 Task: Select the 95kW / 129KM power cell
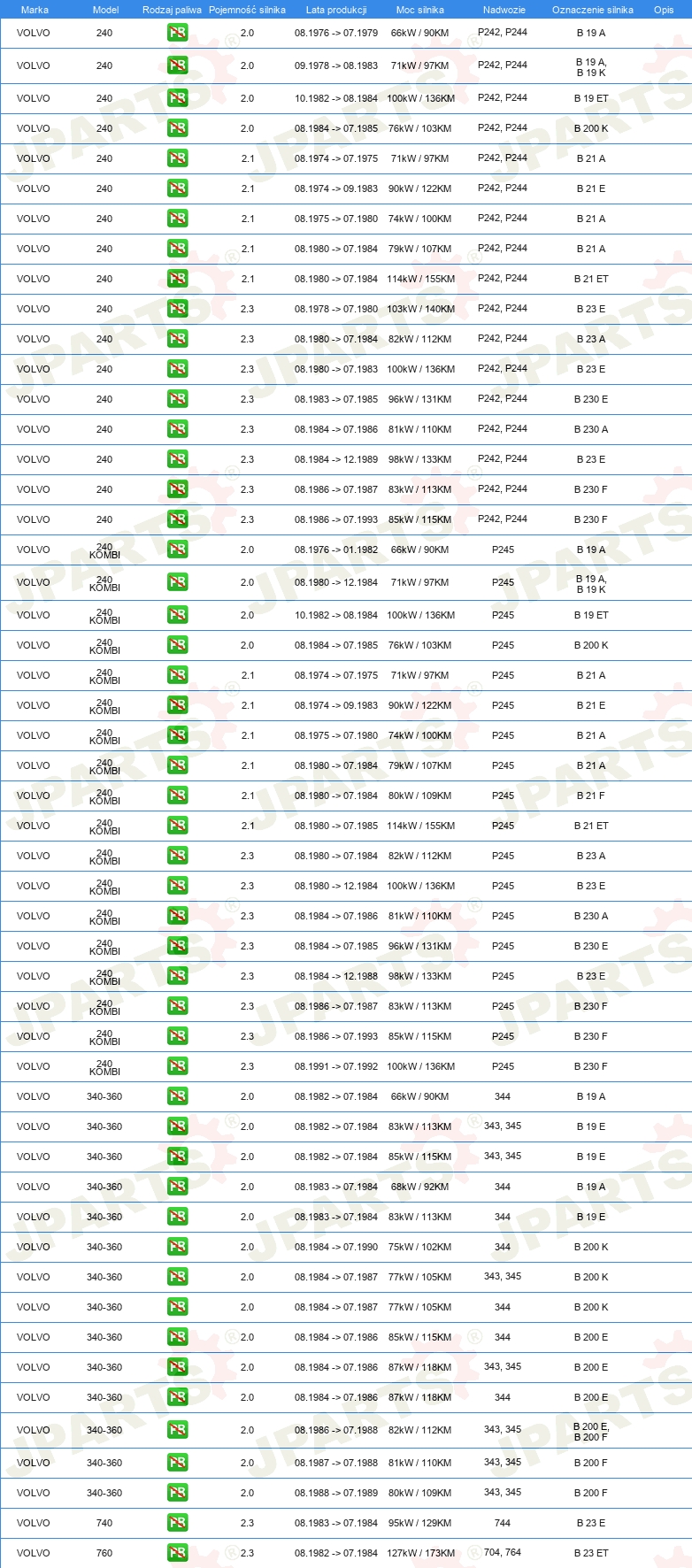tap(420, 1523)
